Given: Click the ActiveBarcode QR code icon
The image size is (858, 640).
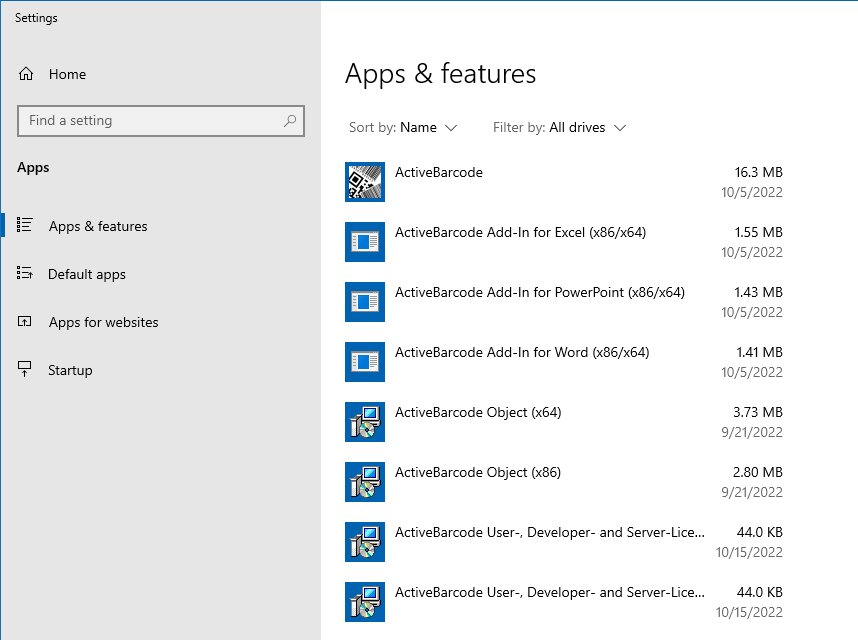Looking at the screenshot, I should click(365, 182).
